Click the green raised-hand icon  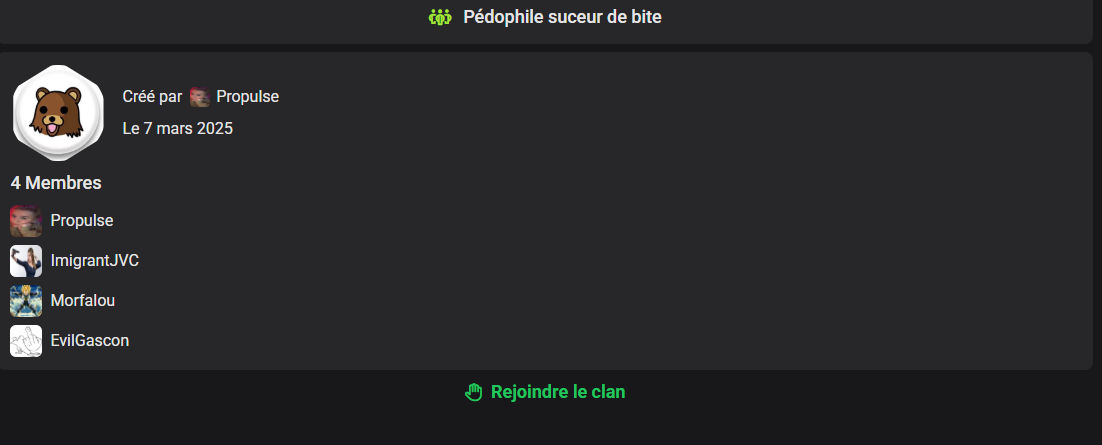(x=474, y=392)
